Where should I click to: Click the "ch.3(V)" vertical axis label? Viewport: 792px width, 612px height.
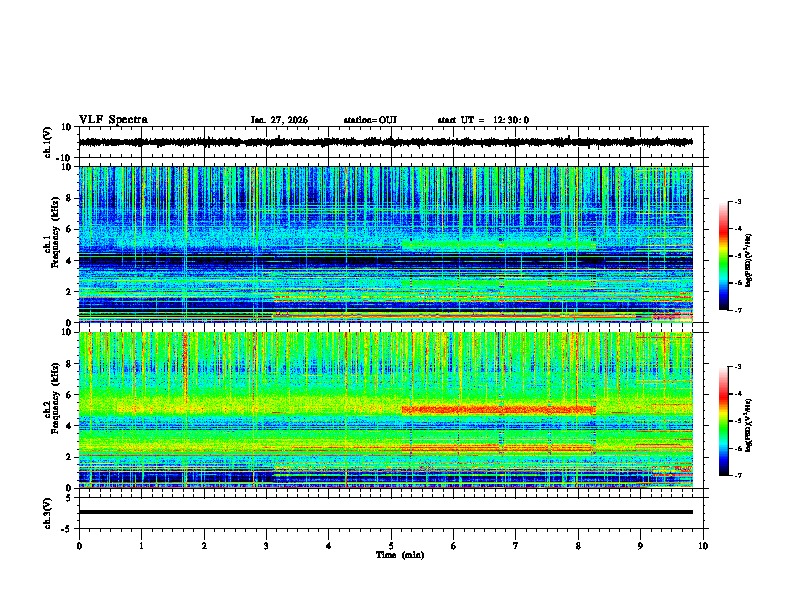pyautogui.click(x=48, y=513)
